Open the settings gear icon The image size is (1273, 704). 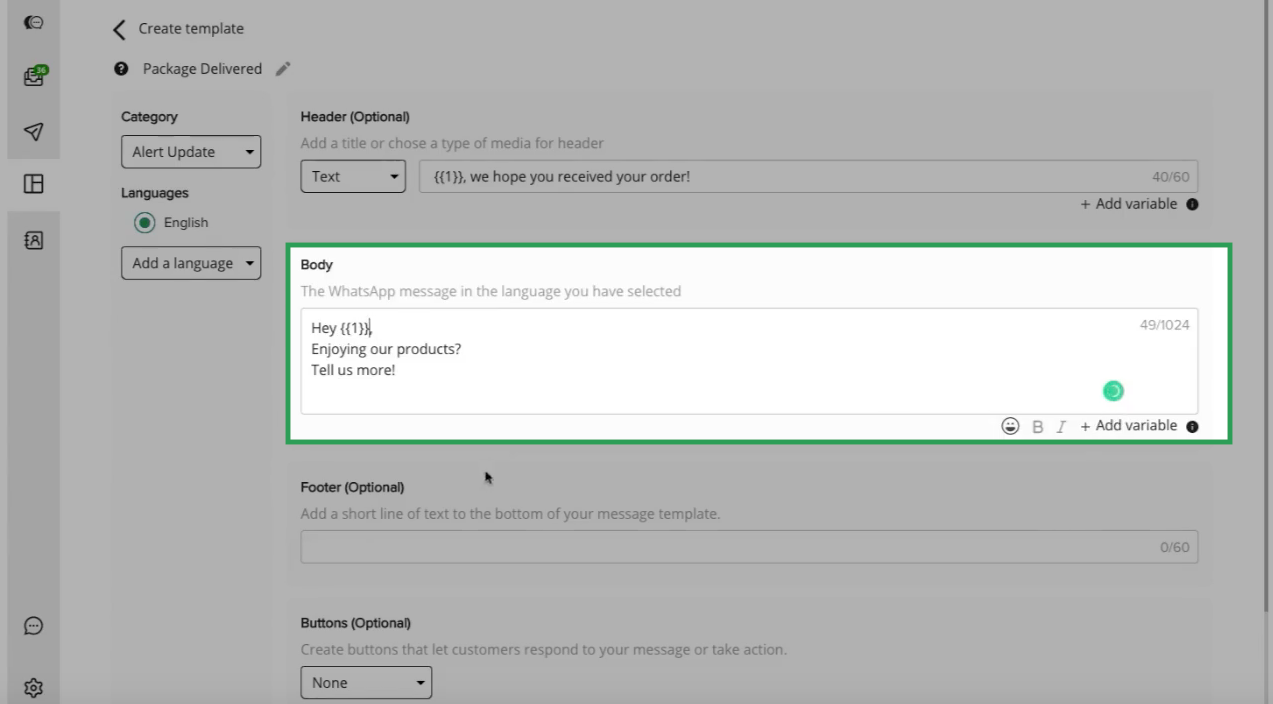pos(33,687)
